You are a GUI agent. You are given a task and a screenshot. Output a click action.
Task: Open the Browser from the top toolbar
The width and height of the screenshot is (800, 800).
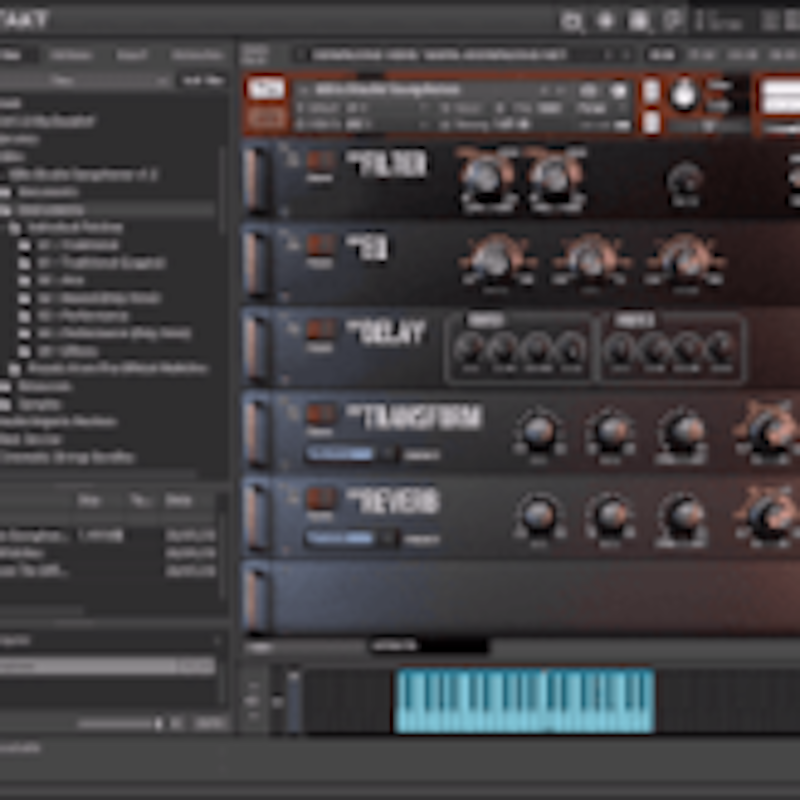coord(573,20)
